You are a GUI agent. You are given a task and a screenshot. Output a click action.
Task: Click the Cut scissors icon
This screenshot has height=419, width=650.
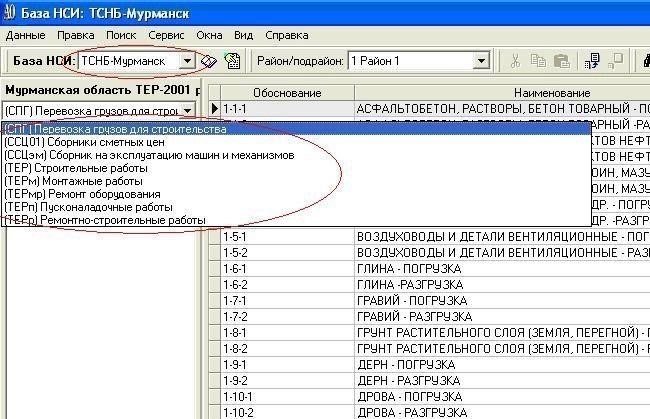click(515, 61)
